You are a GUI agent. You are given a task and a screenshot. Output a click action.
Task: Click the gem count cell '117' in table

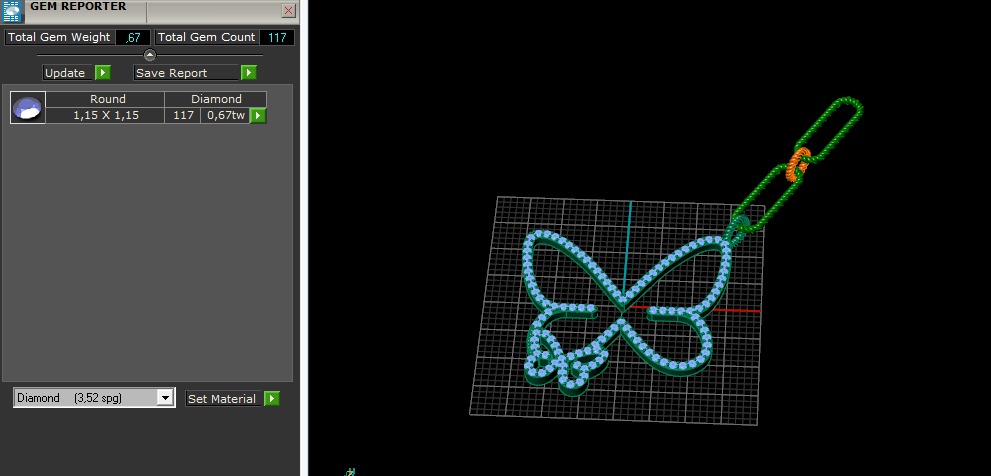coord(183,116)
